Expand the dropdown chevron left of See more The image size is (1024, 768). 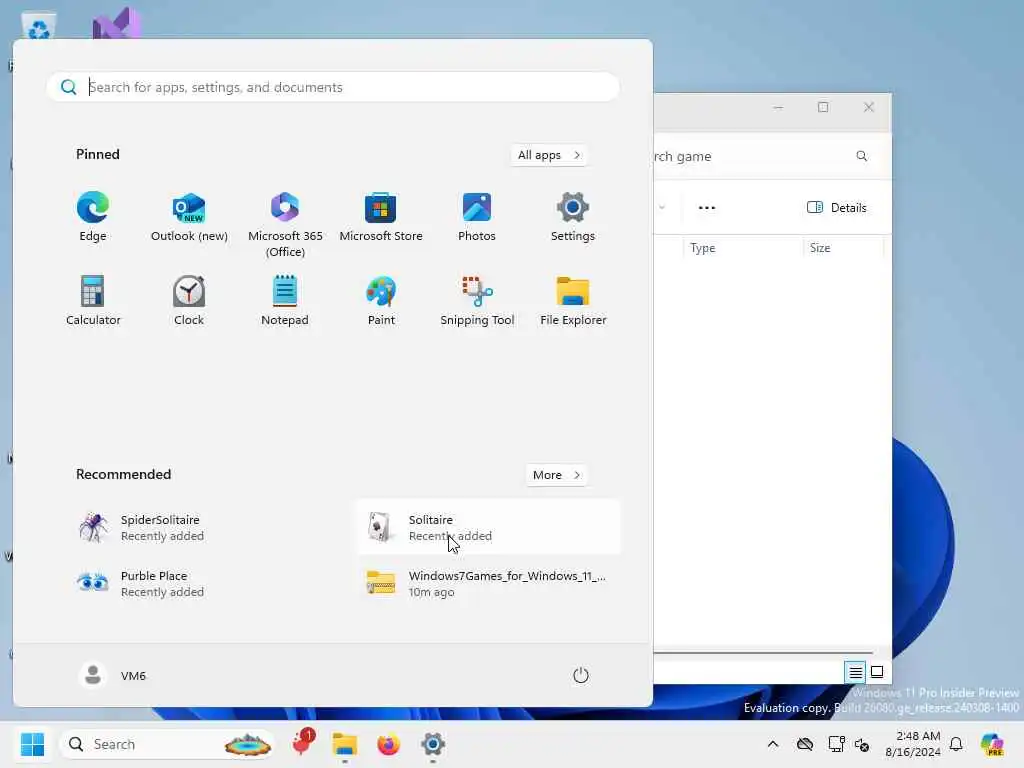click(x=662, y=208)
